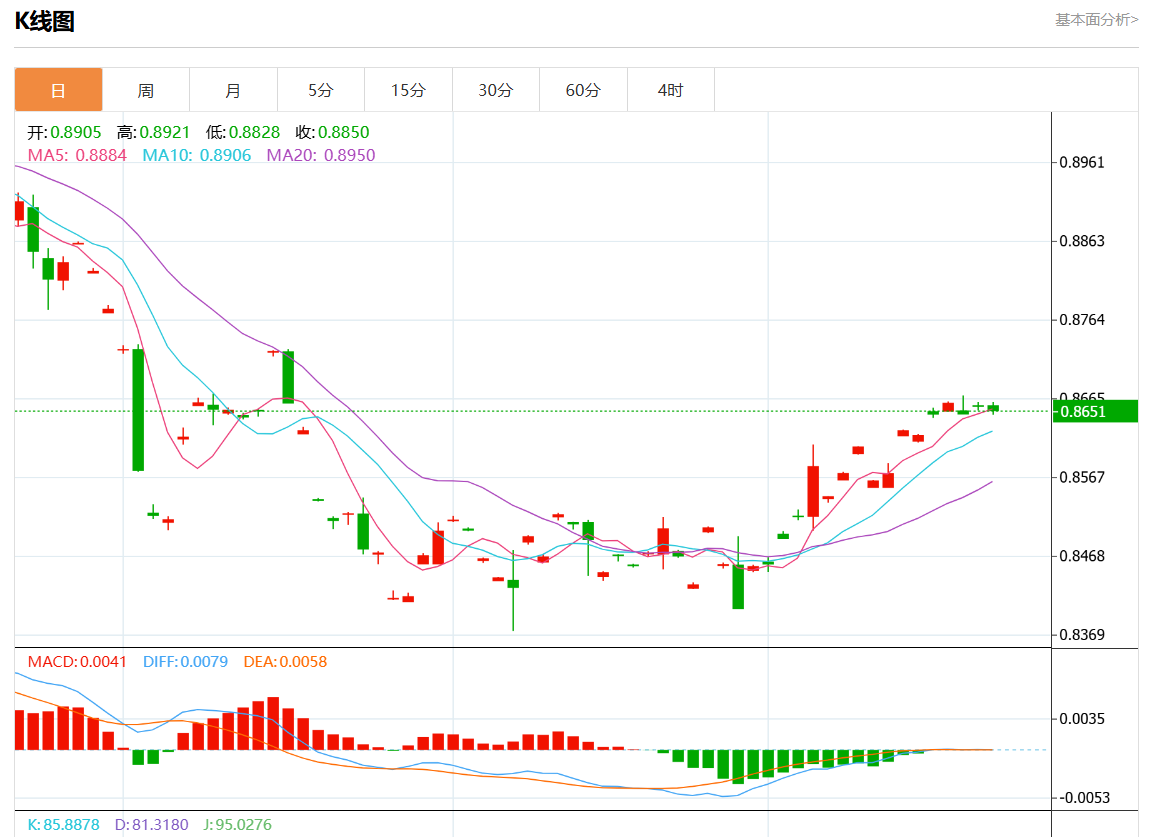Click the 开:0.8905 open value

pyautogui.click(x=64, y=132)
